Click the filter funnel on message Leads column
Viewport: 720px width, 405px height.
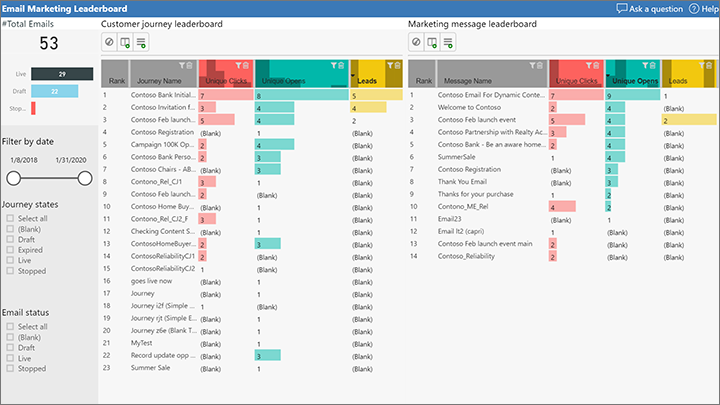point(702,66)
